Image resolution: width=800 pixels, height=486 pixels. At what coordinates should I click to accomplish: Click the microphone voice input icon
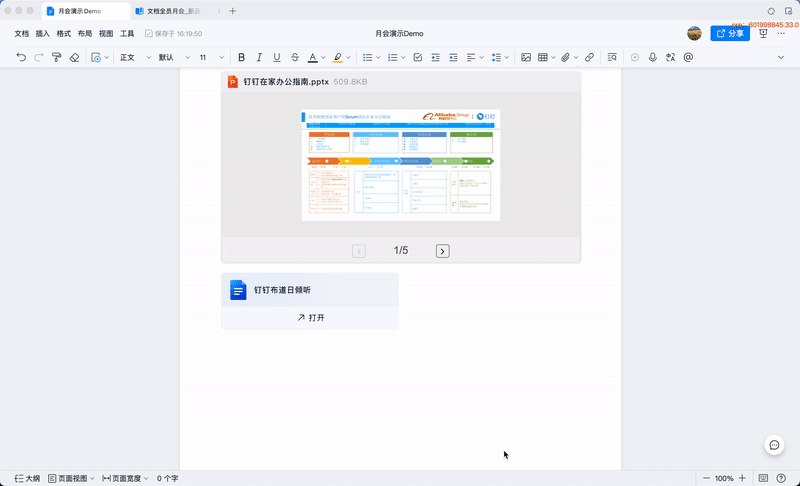click(653, 57)
